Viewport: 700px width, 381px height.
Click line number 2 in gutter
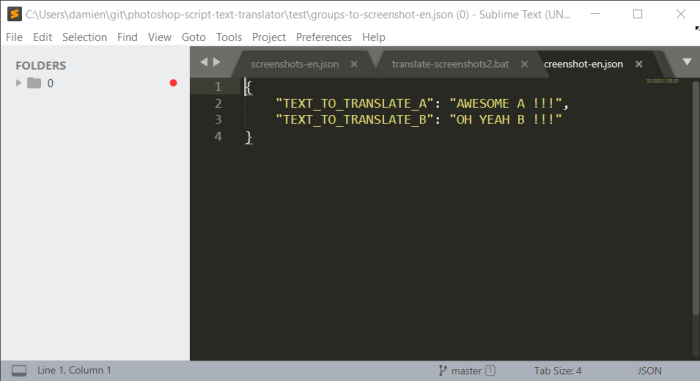218,104
